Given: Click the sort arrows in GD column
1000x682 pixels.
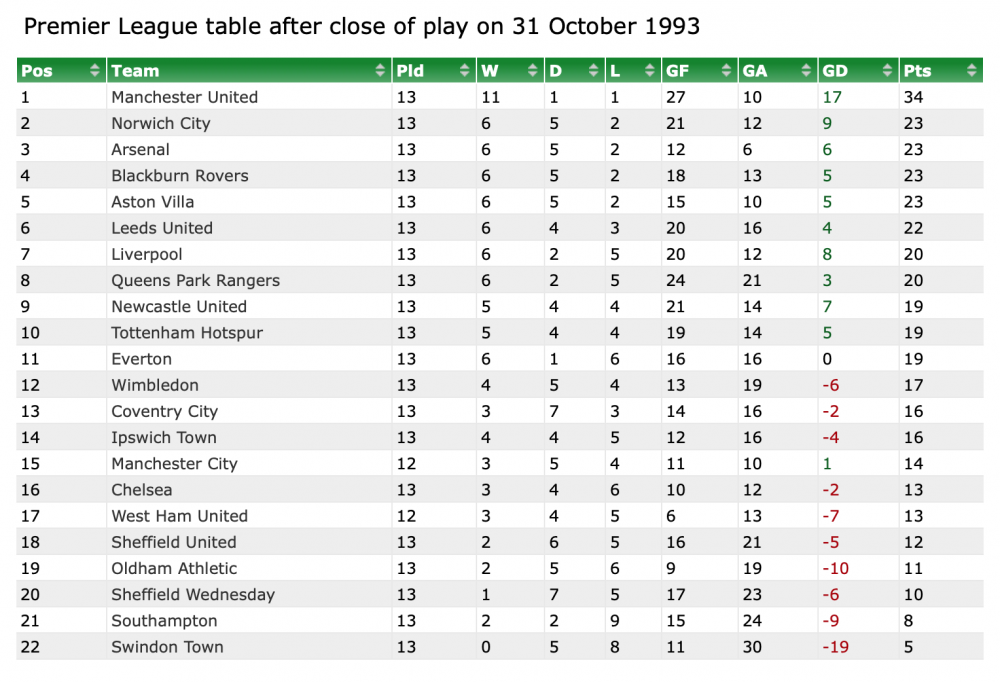Looking at the screenshot, I should tap(887, 71).
